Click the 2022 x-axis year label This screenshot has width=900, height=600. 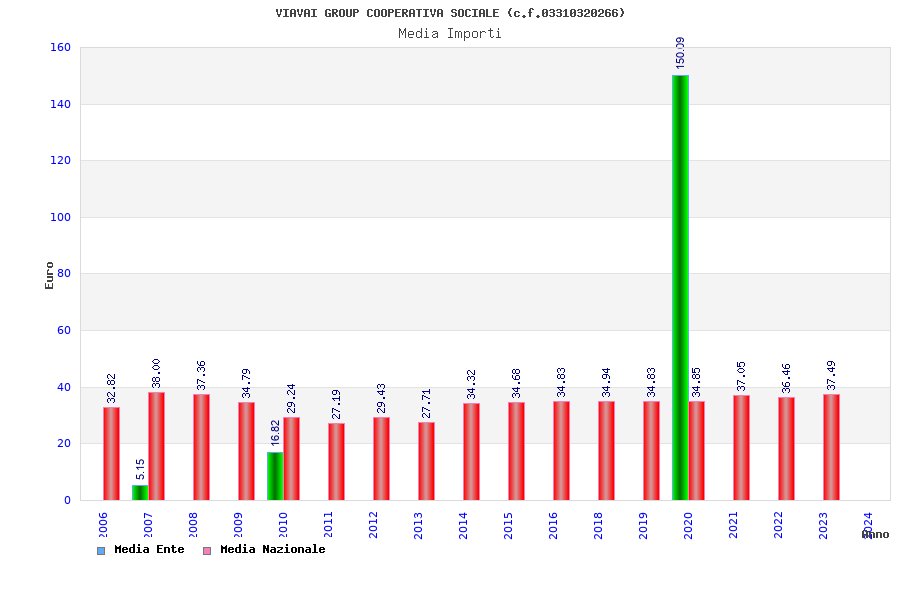778,525
